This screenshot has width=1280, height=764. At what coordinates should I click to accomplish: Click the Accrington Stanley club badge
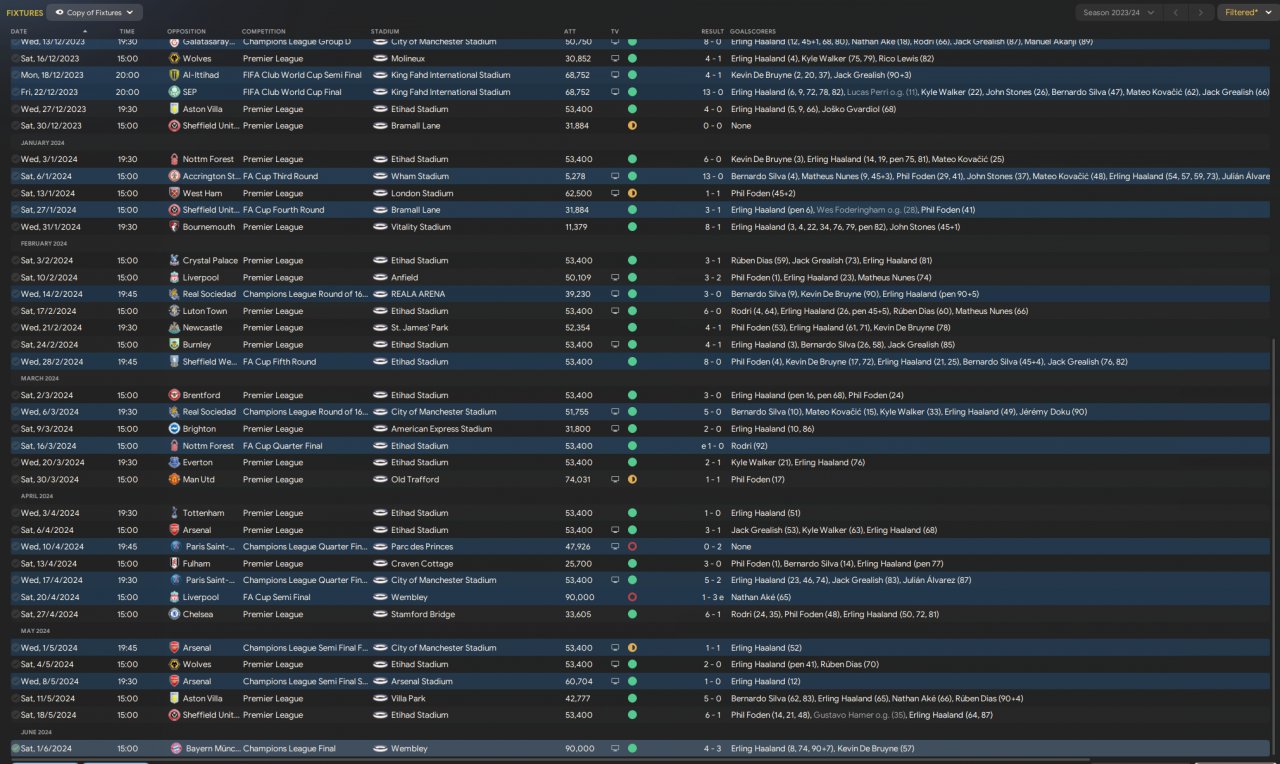(x=175, y=176)
